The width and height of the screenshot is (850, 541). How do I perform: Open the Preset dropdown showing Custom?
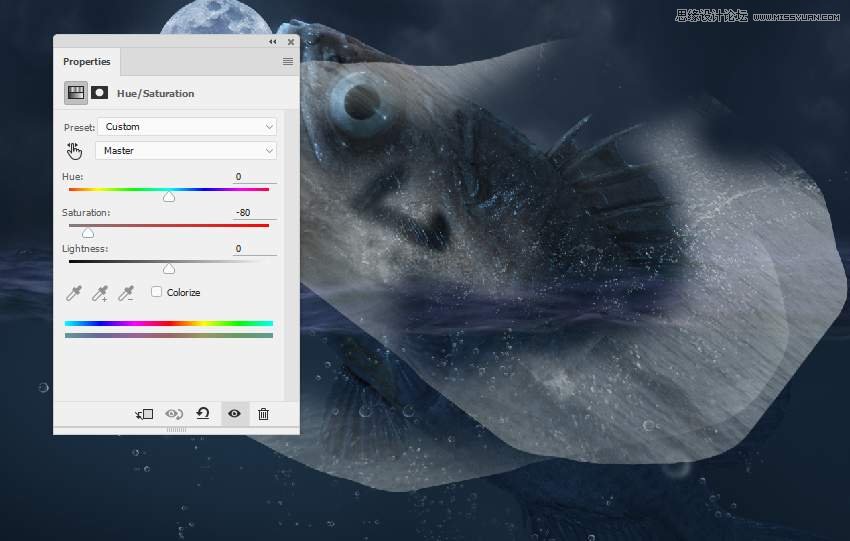pos(186,127)
